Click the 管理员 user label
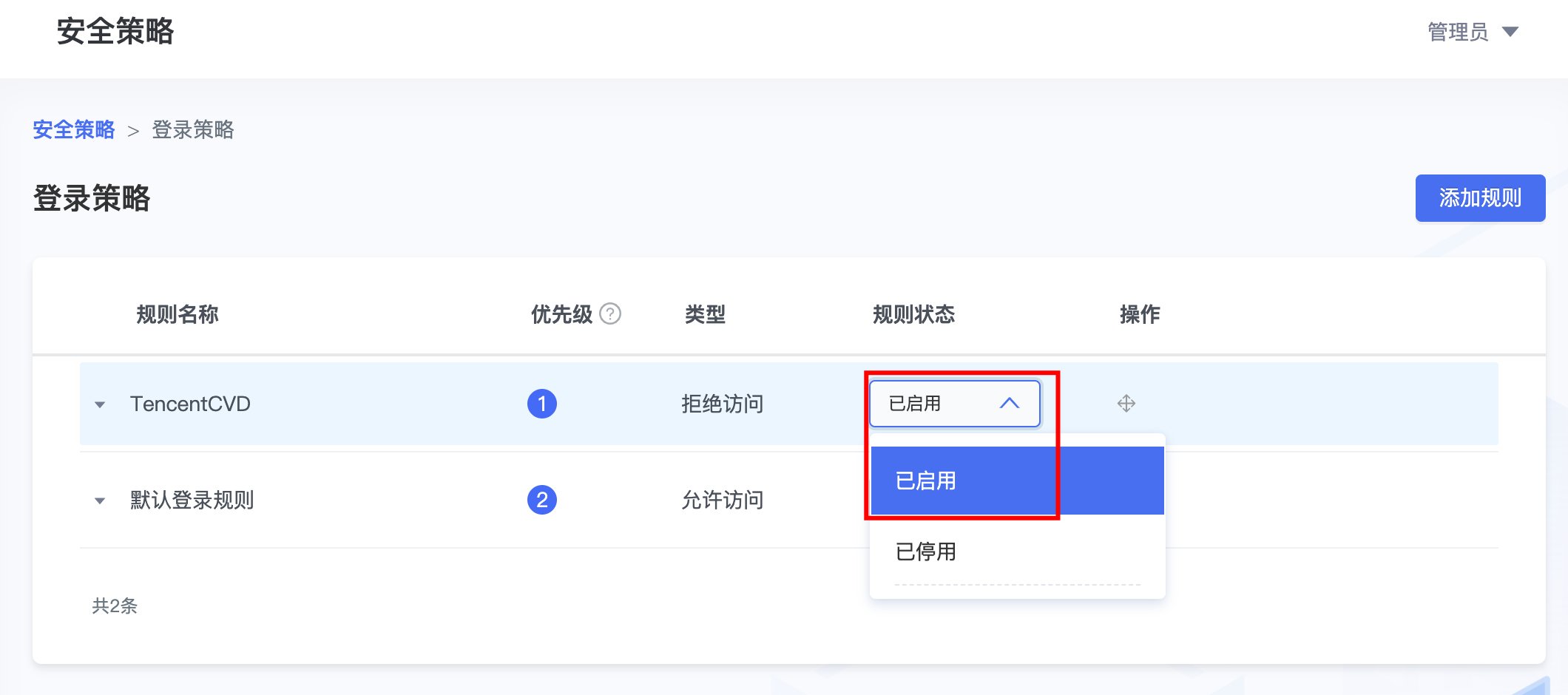Viewport: 1568px width, 695px height. [x=1457, y=32]
